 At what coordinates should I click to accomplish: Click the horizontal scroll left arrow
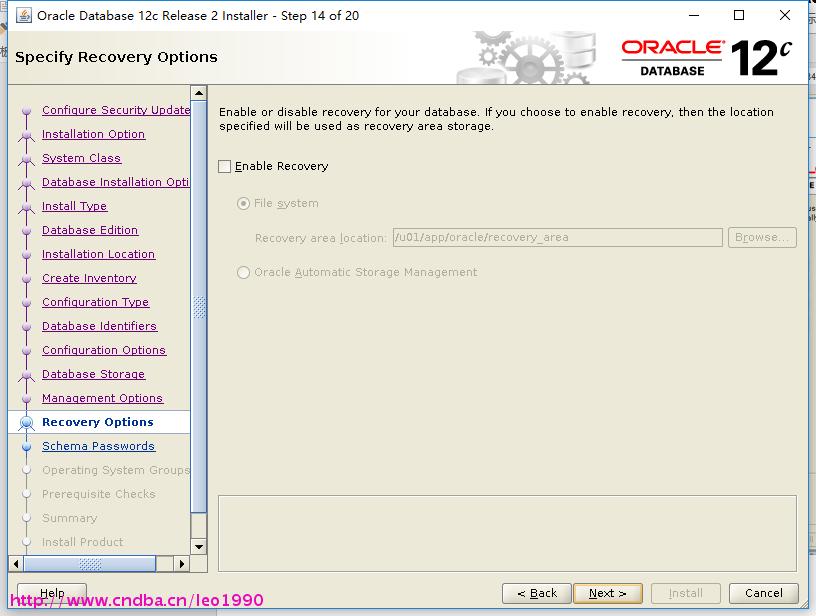[16, 563]
